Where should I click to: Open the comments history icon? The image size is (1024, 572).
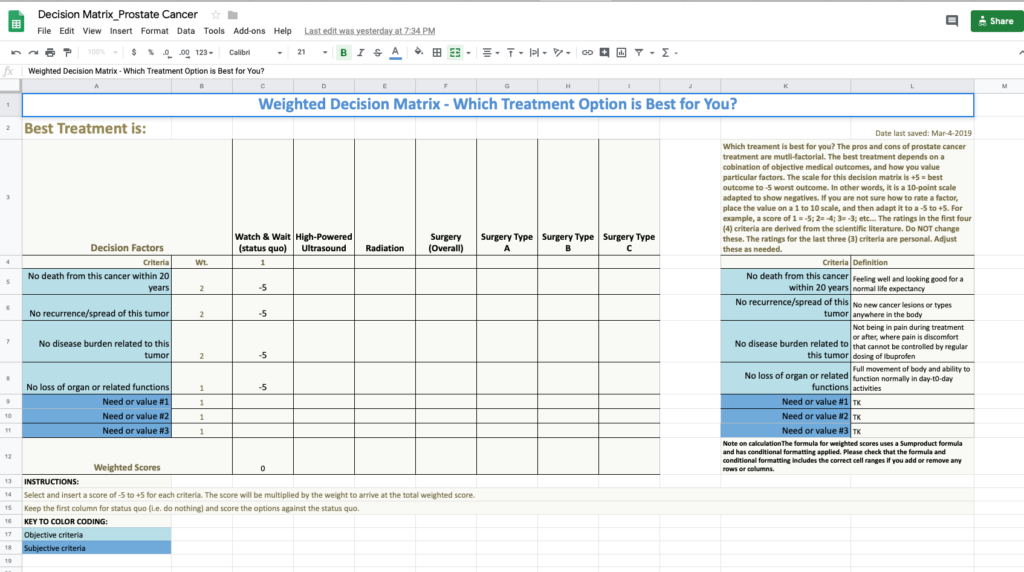[x=952, y=21]
